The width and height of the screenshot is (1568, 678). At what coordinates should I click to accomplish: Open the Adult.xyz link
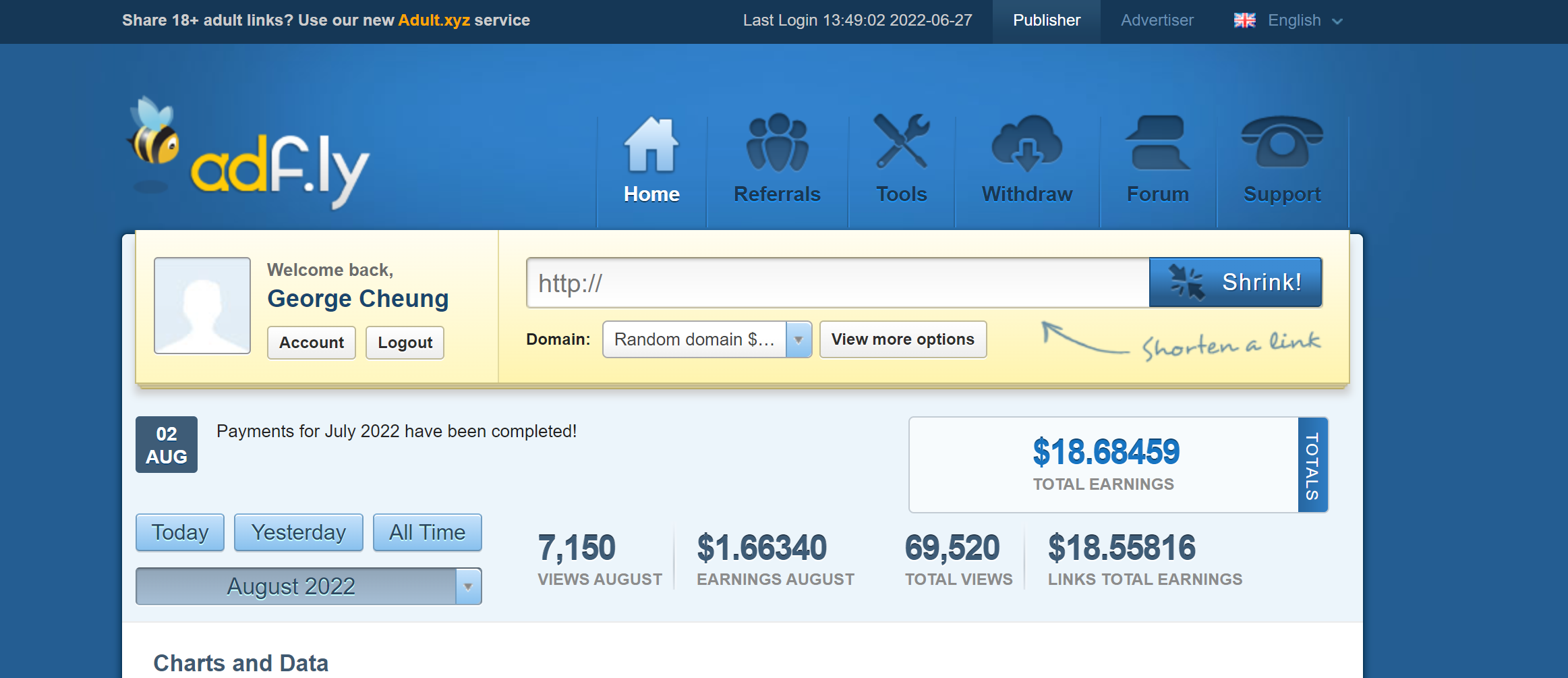[x=434, y=20]
